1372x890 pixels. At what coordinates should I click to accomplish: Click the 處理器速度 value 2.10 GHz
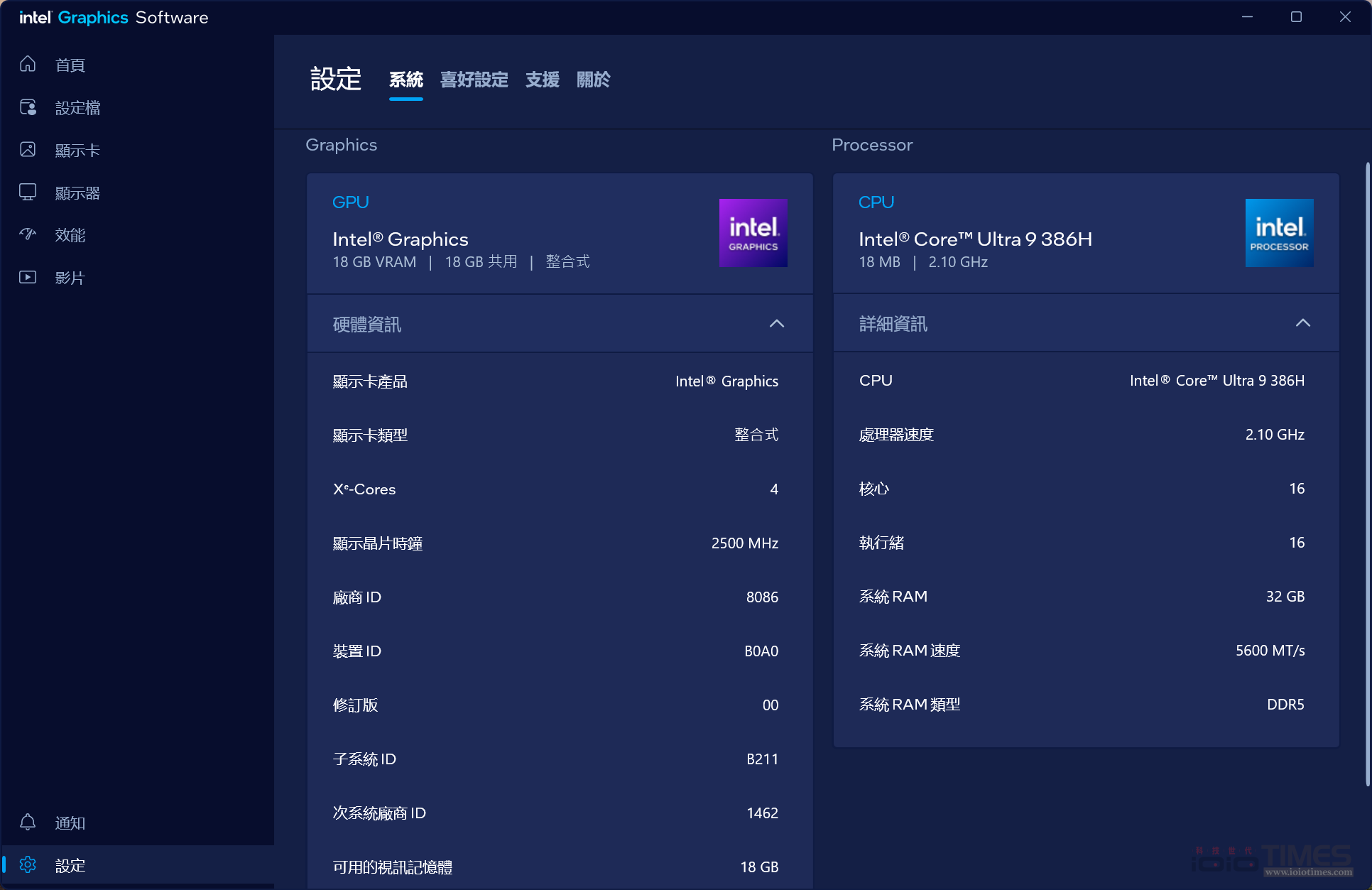[1275, 435]
